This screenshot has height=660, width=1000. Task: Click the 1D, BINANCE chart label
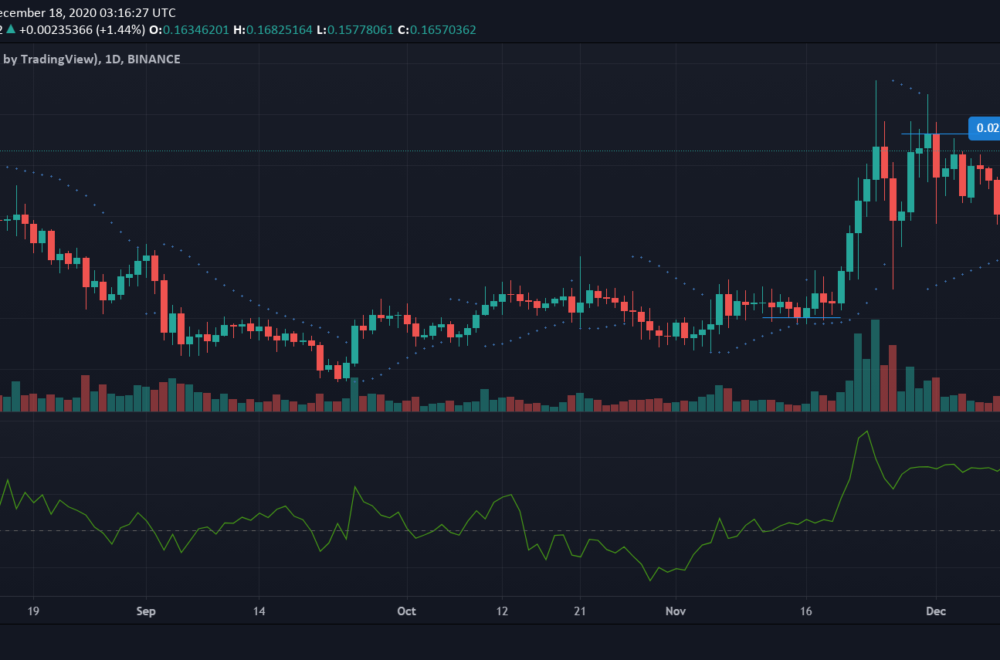point(142,59)
